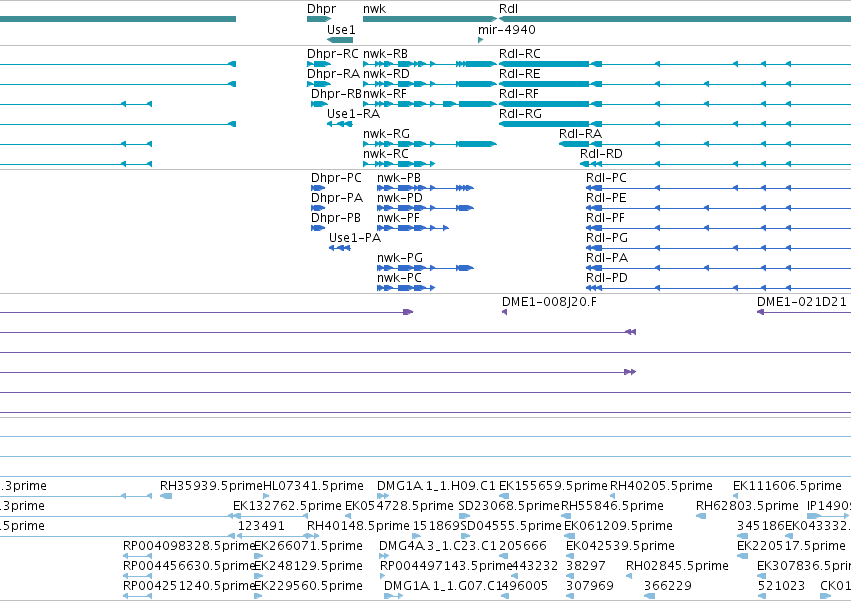The image size is (851, 601).
Task: Select the Rdl-PC protein feature
Action: point(719,188)
